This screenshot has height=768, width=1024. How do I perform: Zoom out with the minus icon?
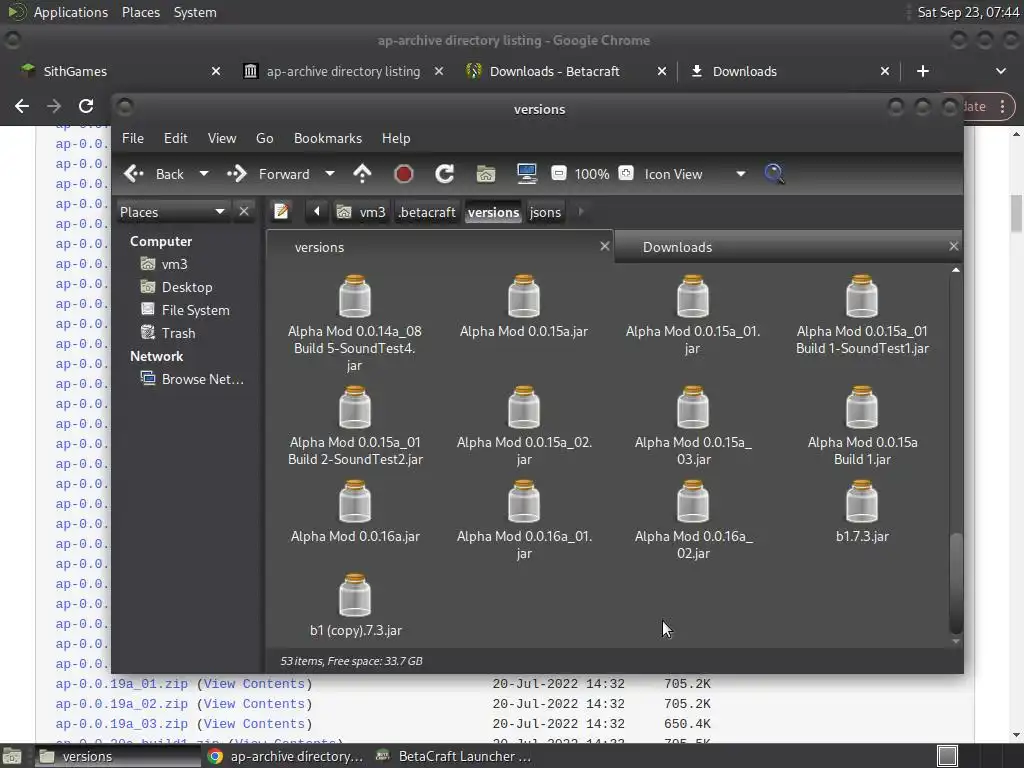tap(558, 174)
